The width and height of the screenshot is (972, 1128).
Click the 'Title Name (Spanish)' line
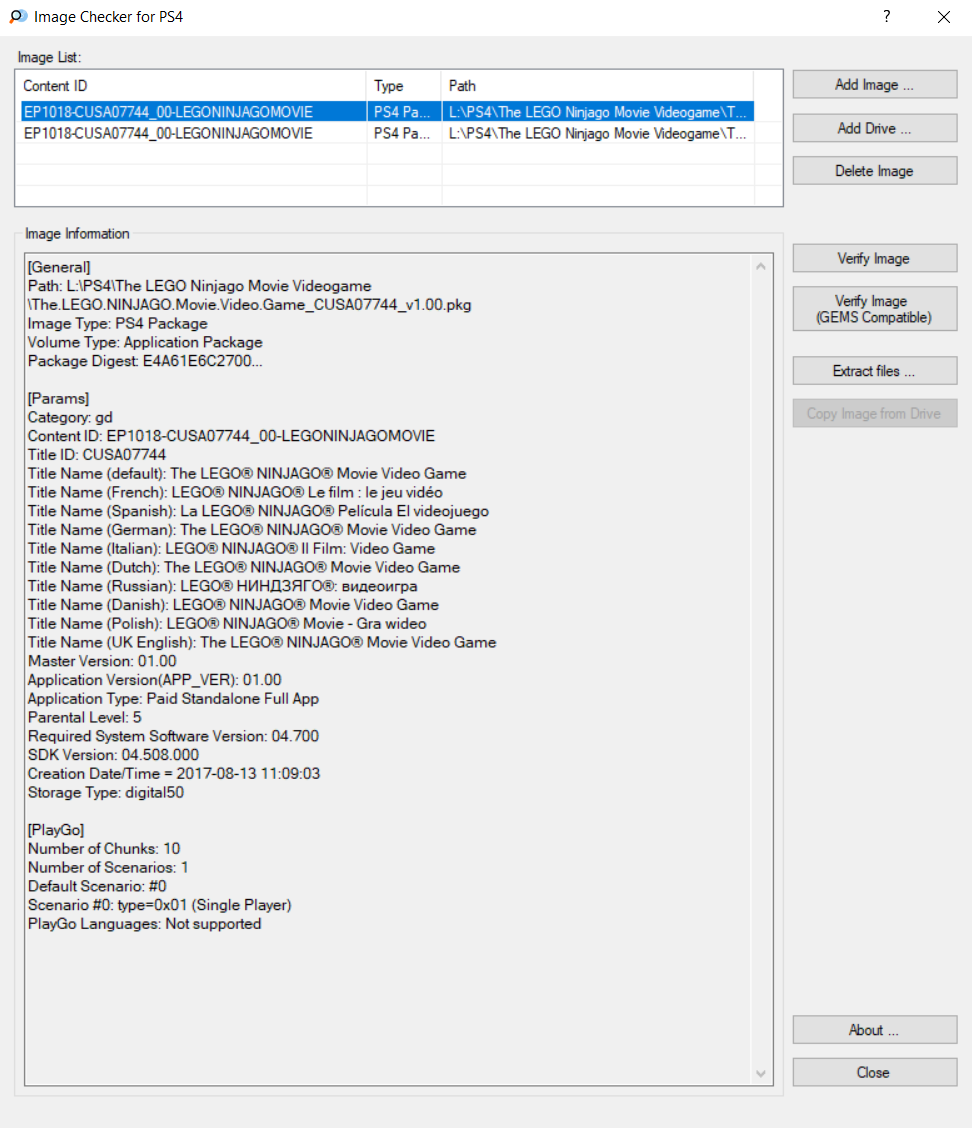(x=258, y=510)
